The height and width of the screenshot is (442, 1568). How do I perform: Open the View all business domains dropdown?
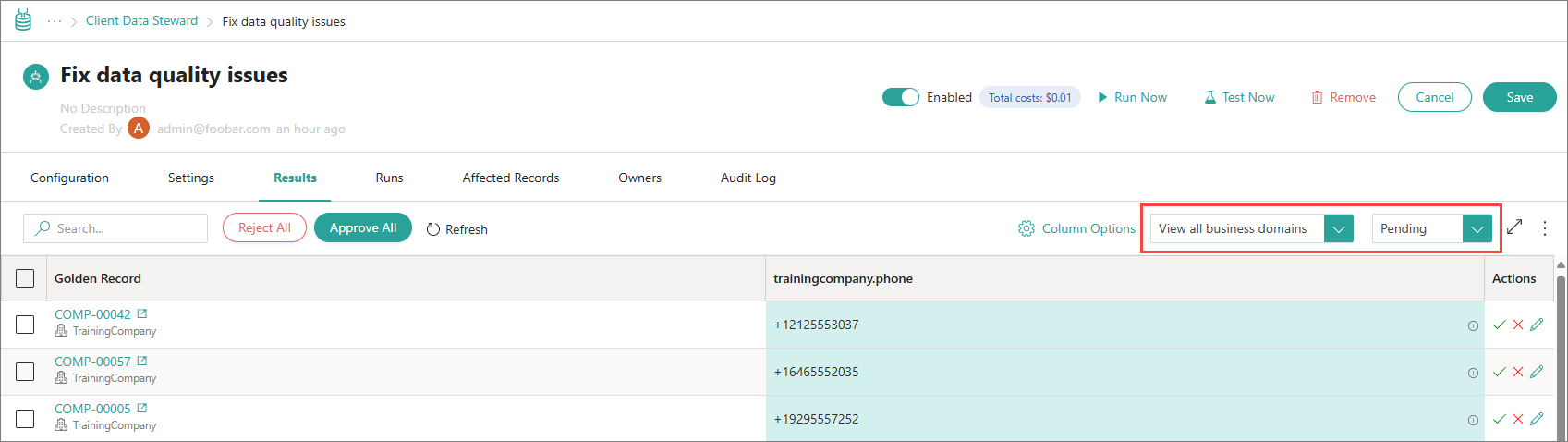coord(1338,228)
